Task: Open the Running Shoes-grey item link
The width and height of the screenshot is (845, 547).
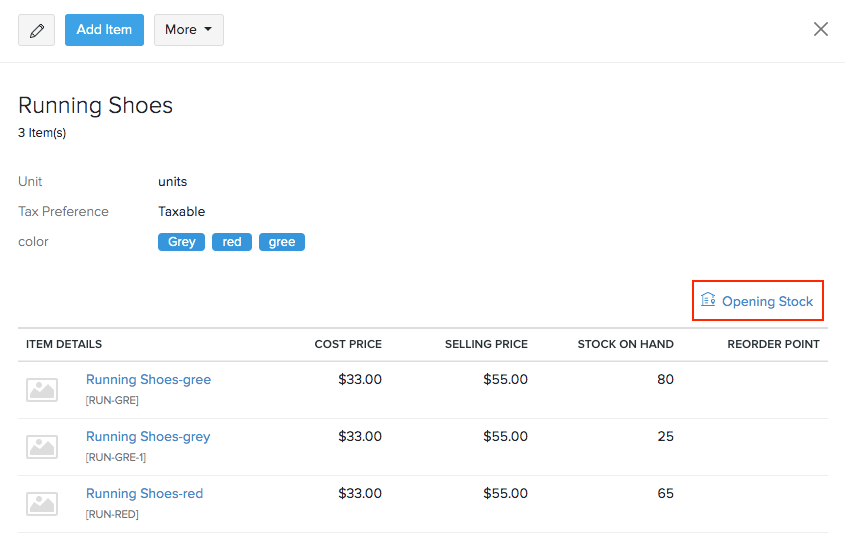Action: point(148,437)
